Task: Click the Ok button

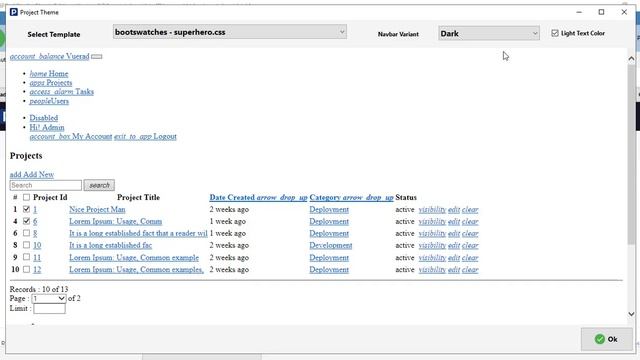Action: [607, 339]
